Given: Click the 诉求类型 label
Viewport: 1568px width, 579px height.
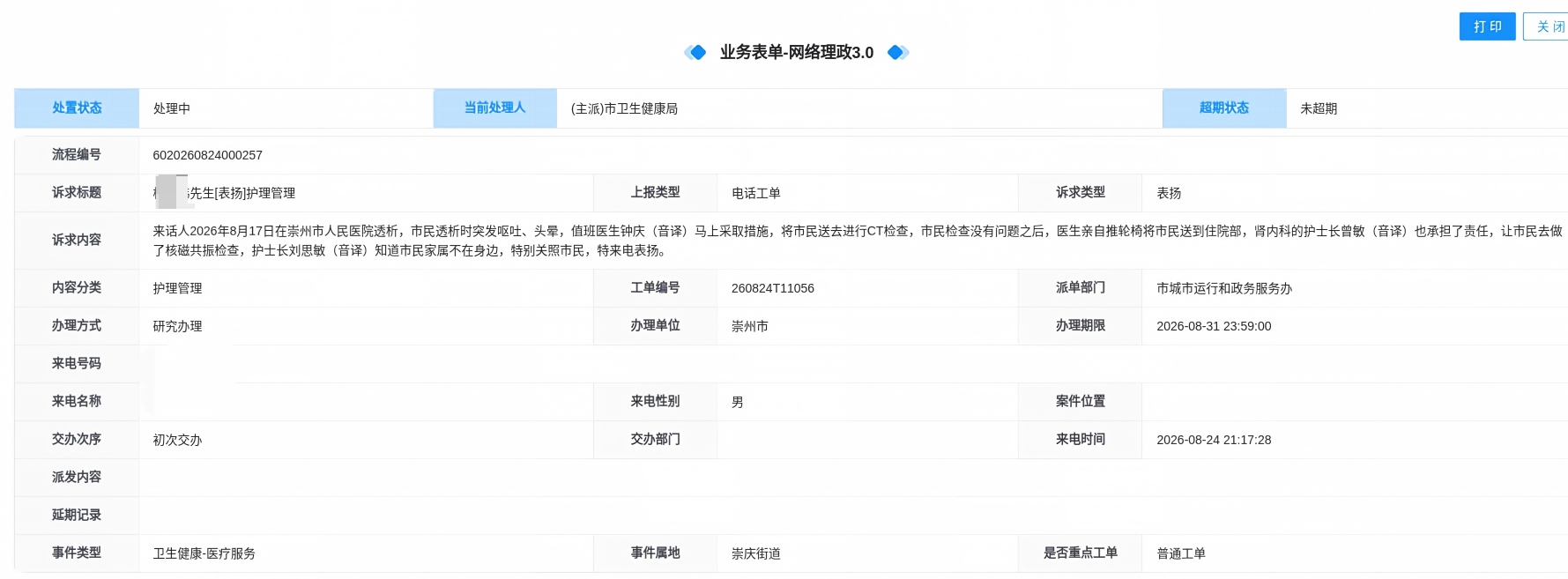Looking at the screenshot, I should tap(1081, 192).
